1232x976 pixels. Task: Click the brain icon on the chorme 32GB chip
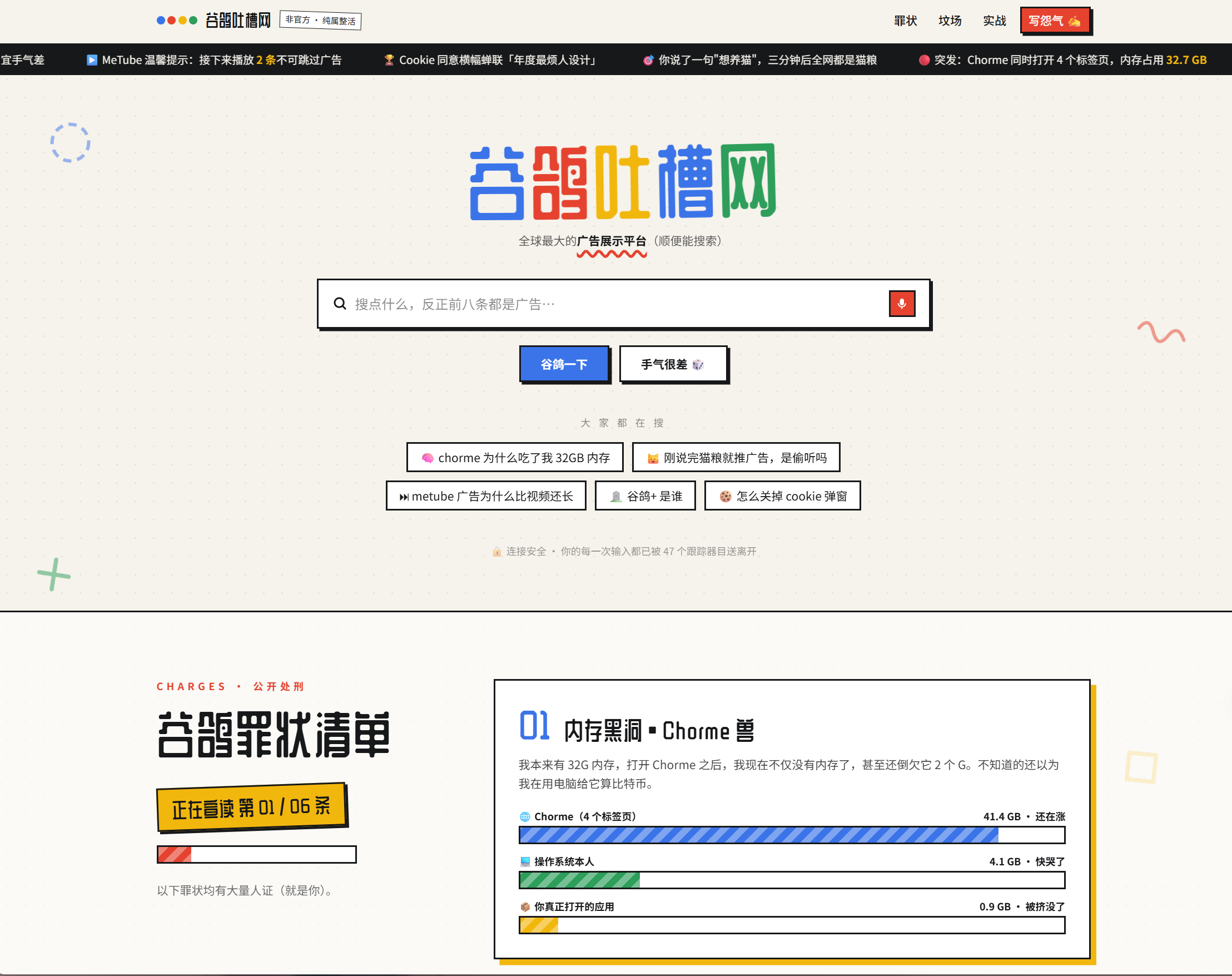tap(427, 458)
